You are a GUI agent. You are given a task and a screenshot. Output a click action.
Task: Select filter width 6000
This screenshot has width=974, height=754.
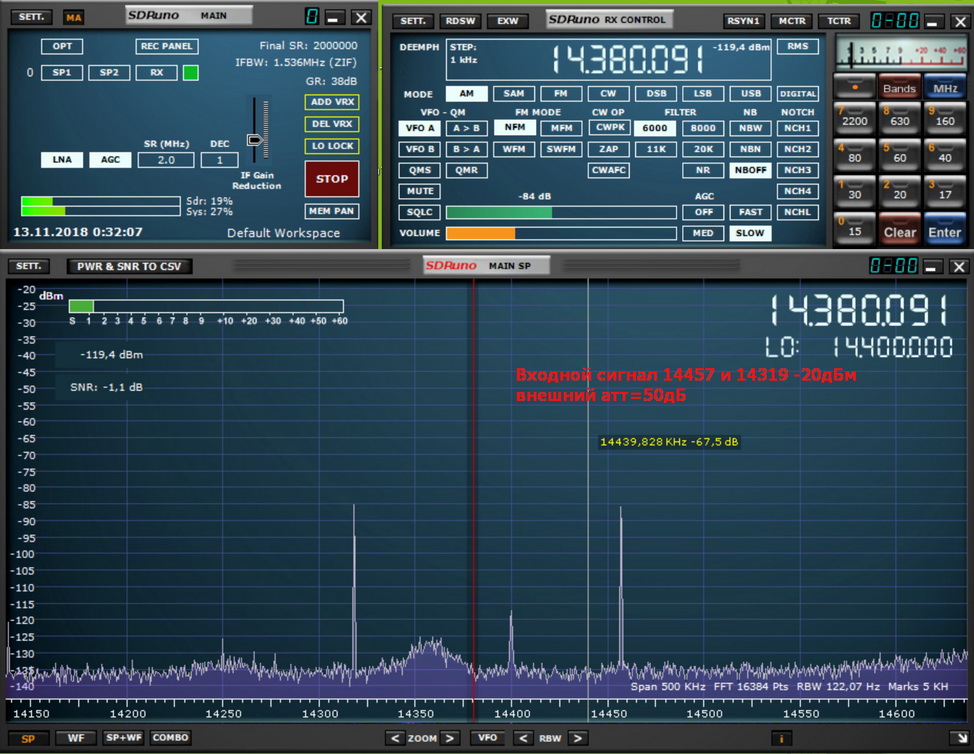click(655, 129)
